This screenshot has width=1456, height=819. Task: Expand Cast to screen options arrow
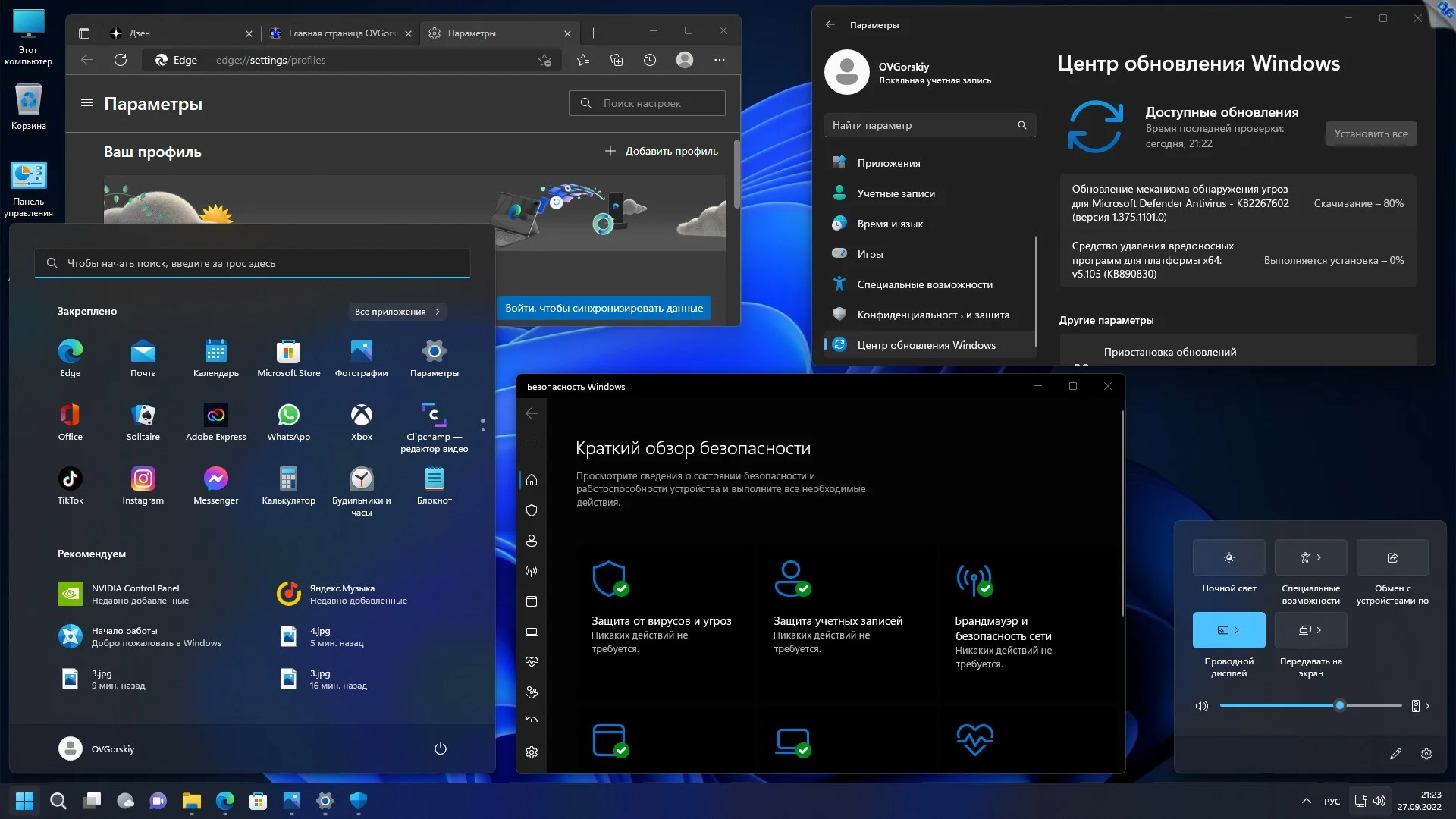tap(1319, 630)
